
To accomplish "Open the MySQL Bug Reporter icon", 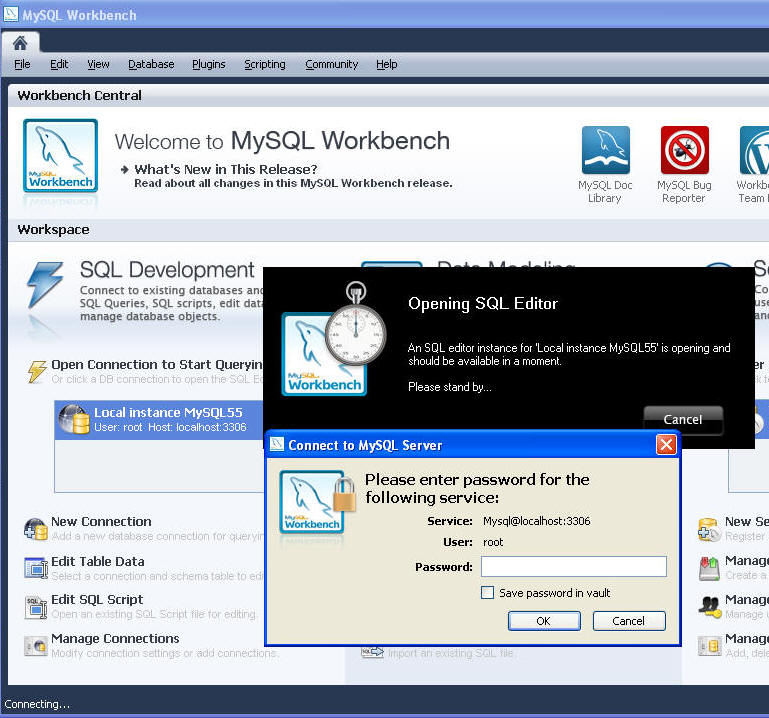I will click(x=685, y=150).
